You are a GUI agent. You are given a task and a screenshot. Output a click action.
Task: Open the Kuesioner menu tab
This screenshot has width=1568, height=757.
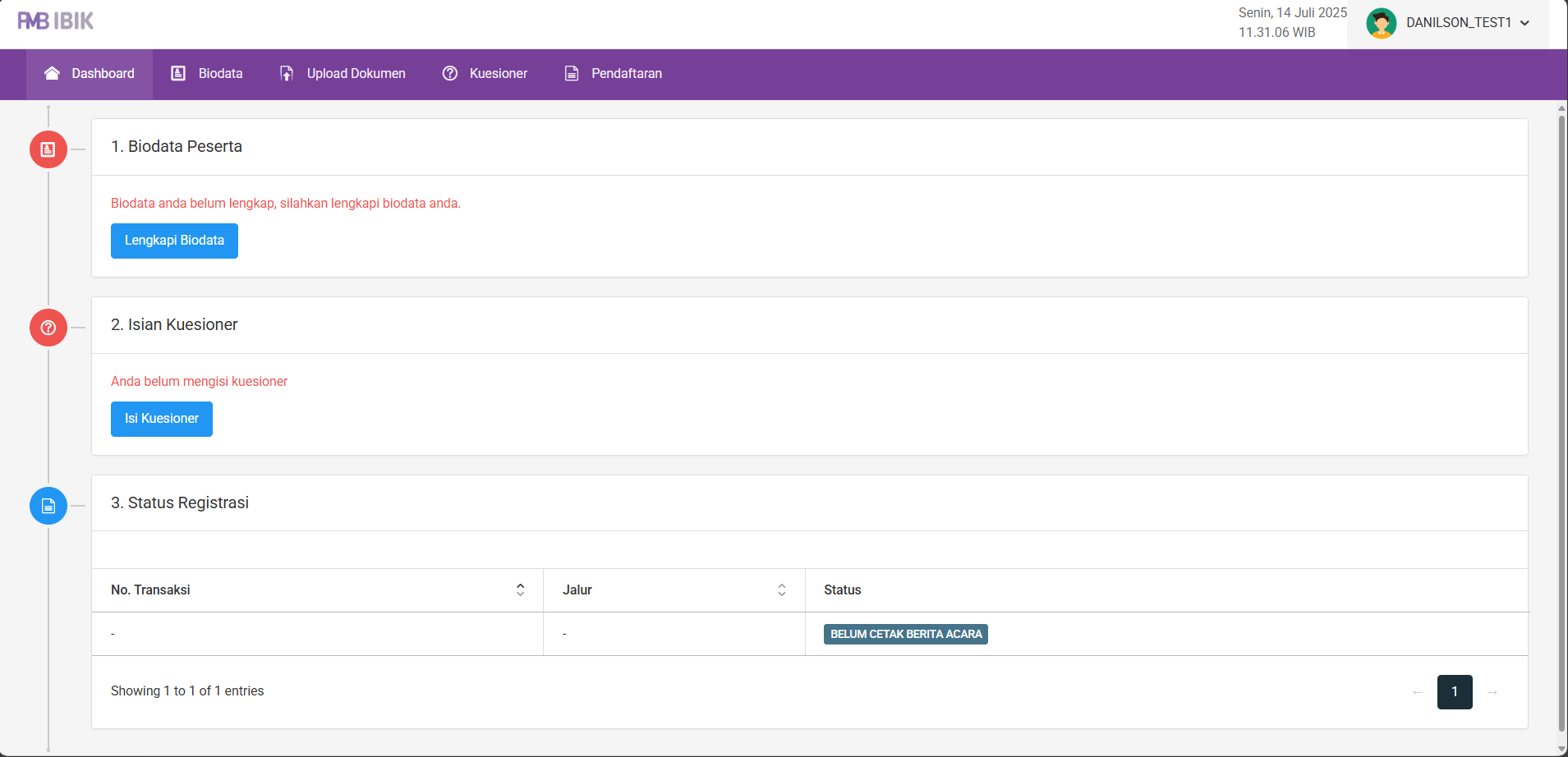tap(485, 74)
